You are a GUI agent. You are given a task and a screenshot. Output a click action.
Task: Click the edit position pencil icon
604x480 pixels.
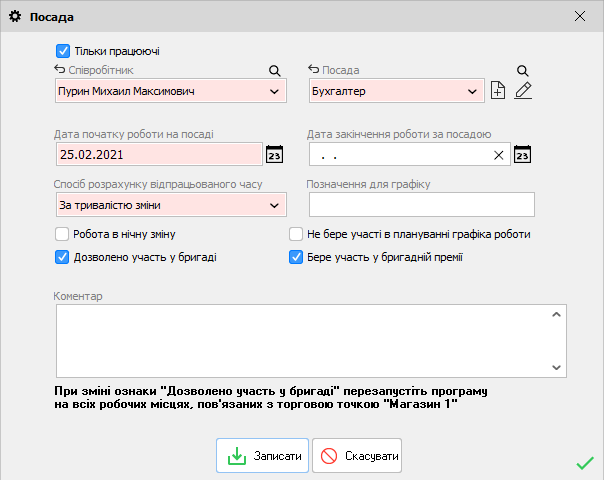(523, 92)
